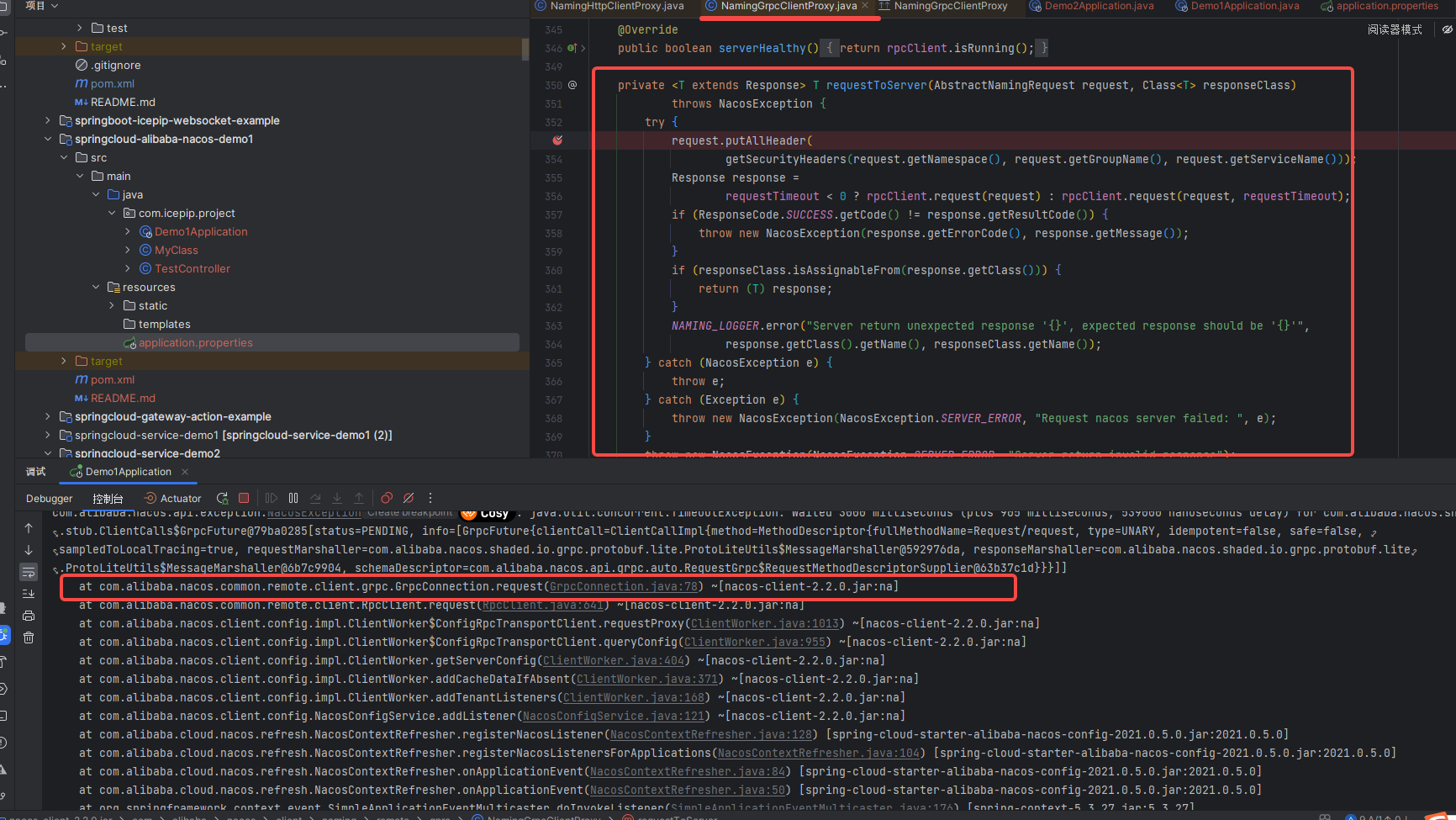Screen dimensions: 1456x820
Task: Print the console output
Action: click(x=29, y=616)
